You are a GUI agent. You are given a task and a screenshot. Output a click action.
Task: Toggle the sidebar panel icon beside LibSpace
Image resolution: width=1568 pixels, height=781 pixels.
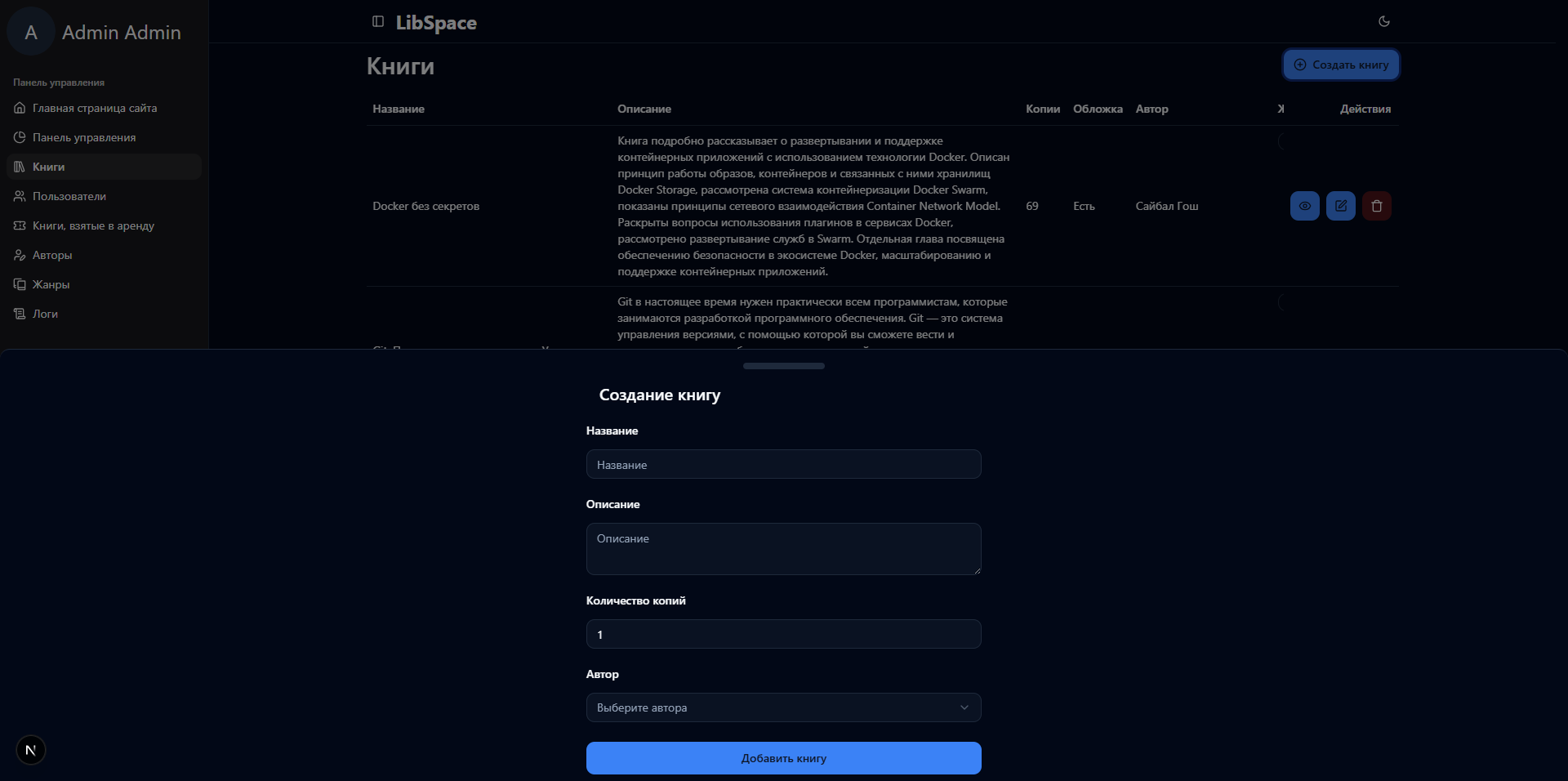pyautogui.click(x=377, y=22)
